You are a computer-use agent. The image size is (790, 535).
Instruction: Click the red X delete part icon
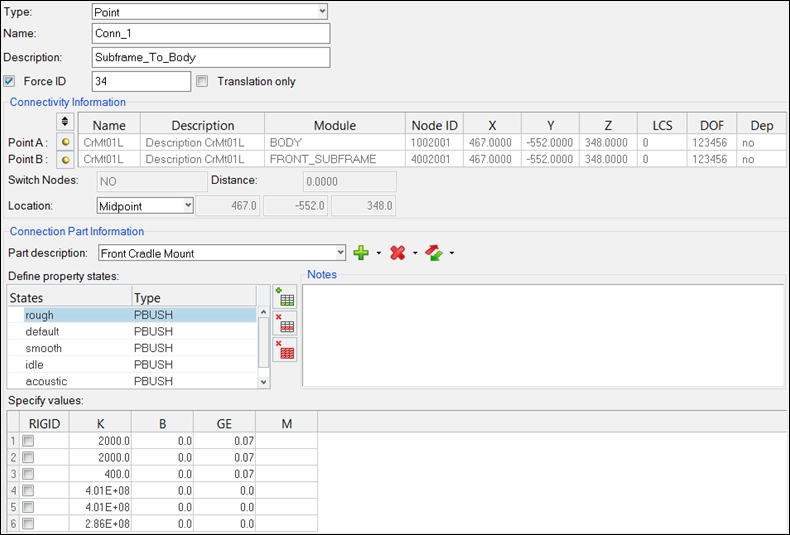click(398, 253)
